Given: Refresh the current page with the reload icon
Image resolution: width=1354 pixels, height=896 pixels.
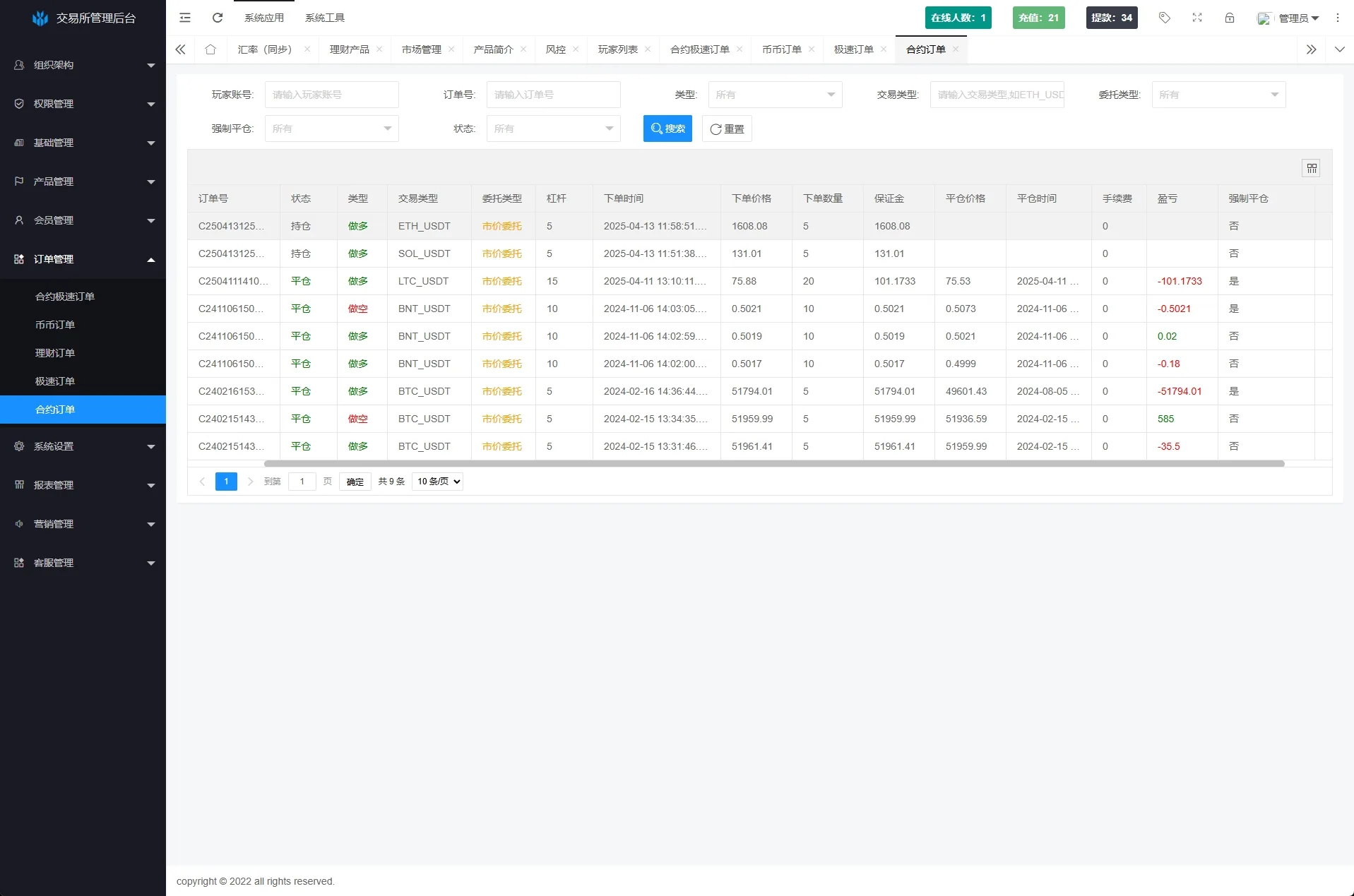Looking at the screenshot, I should coord(217,18).
